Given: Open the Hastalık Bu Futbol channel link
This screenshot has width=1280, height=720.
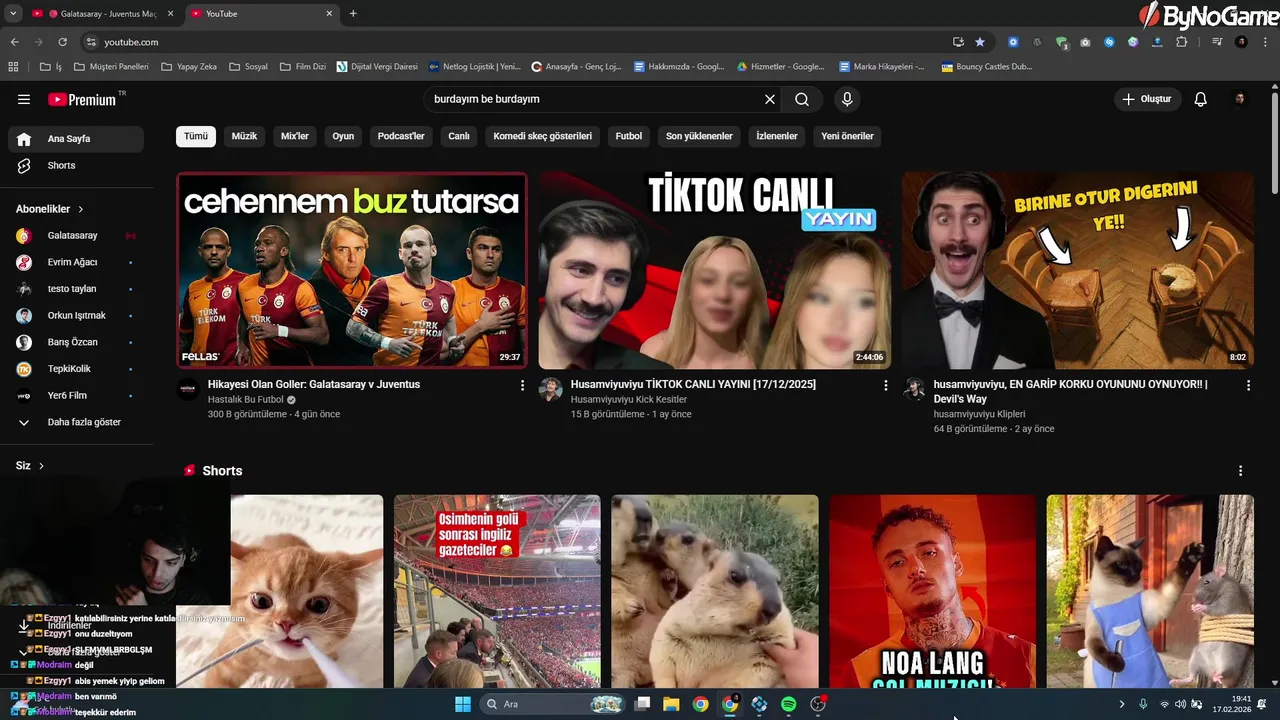Looking at the screenshot, I should (246, 400).
